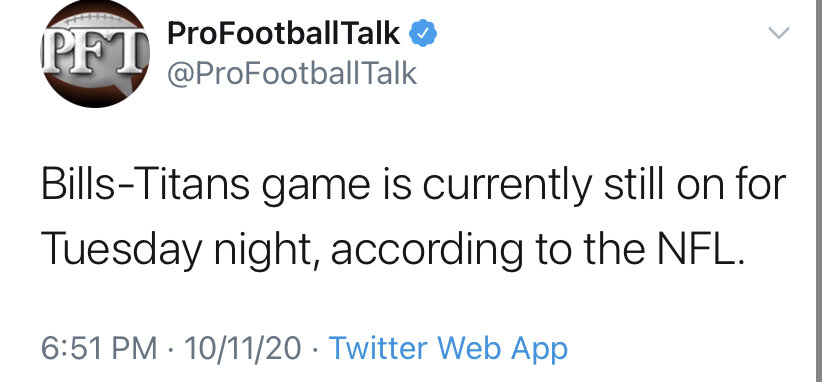Click the 10/11/20 date
This screenshot has height=382, width=828.
[x=243, y=349]
